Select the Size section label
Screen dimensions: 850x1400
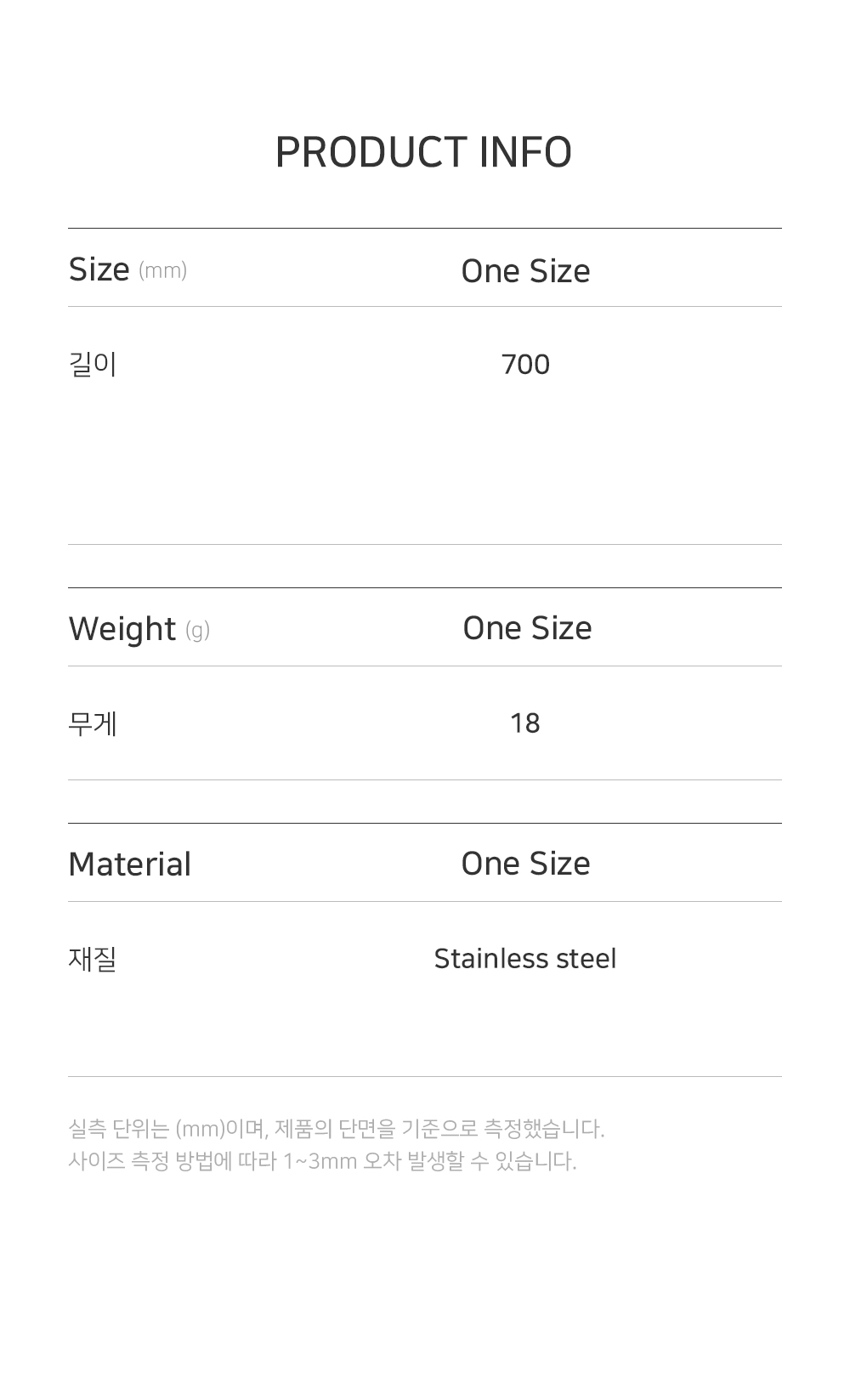(99, 269)
